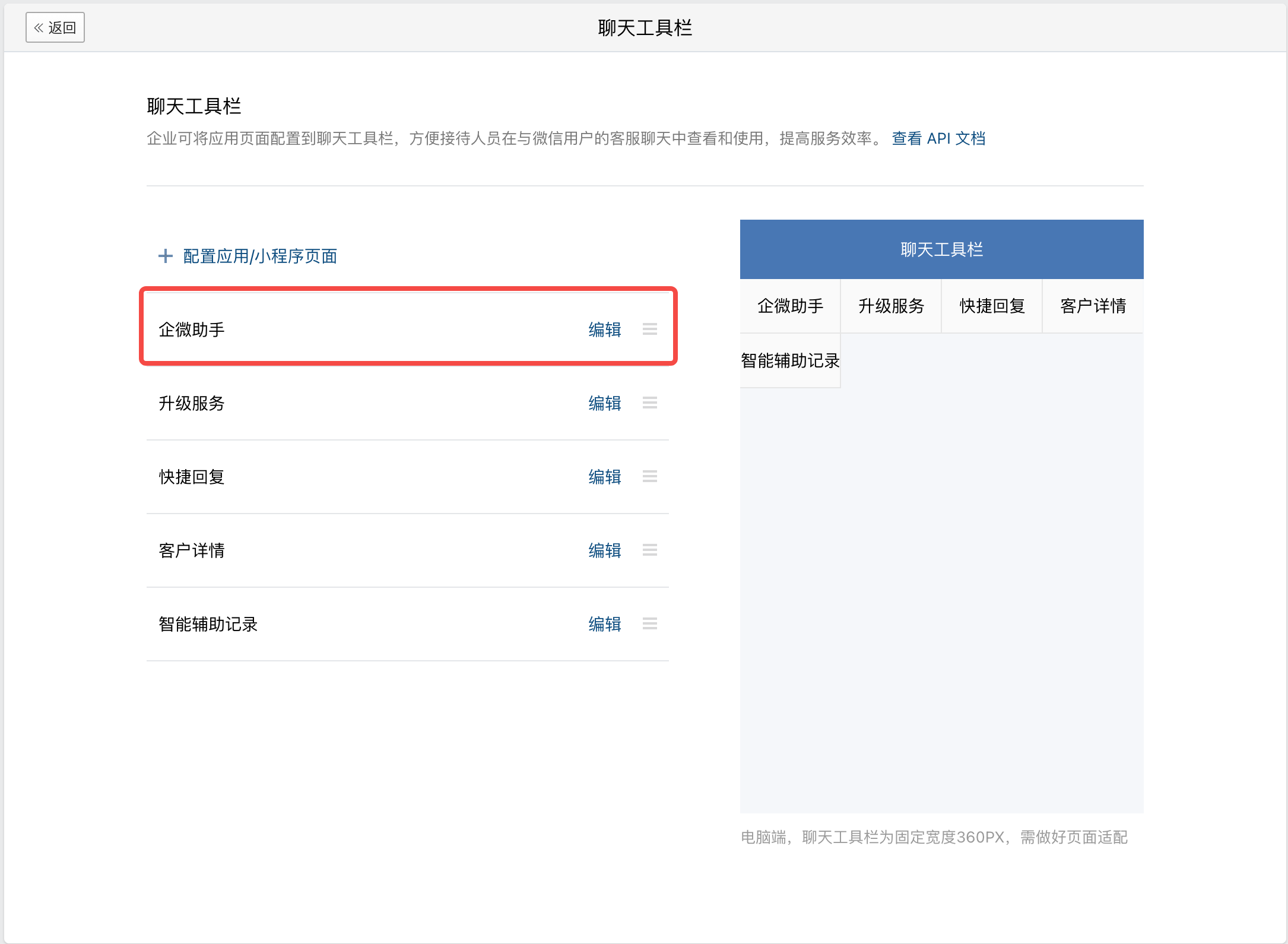The height and width of the screenshot is (944, 1288).
Task: Select the 快捷回复 tab in preview
Action: pyautogui.click(x=992, y=306)
